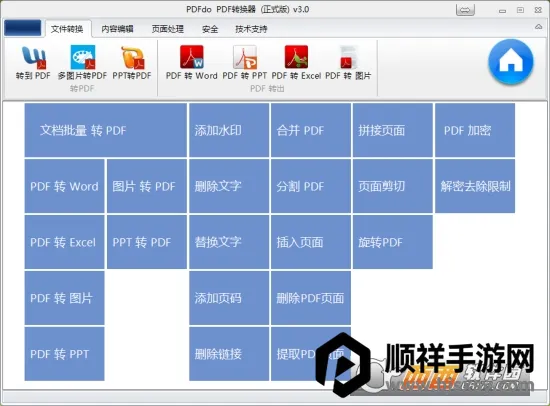The image size is (550, 406).
Task: Choose the PDF 转 Excel tile
Action: coord(65,242)
